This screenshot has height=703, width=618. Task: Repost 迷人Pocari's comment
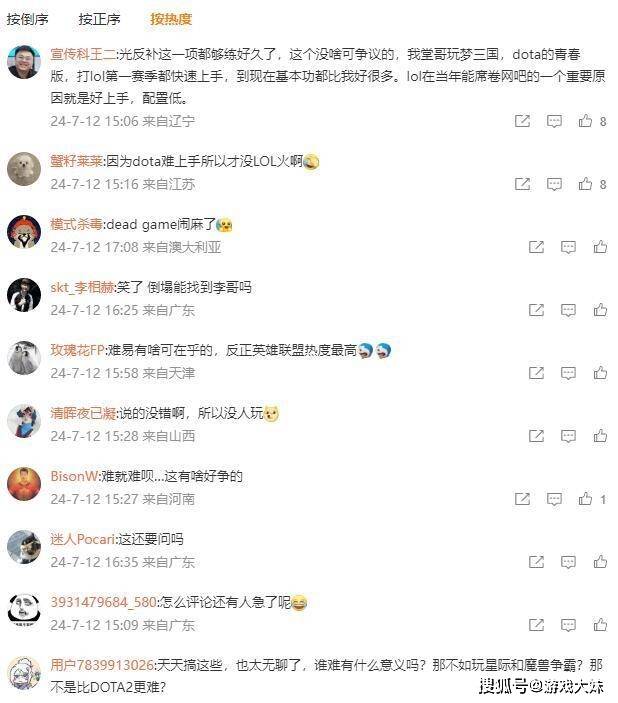pyautogui.click(x=536, y=562)
